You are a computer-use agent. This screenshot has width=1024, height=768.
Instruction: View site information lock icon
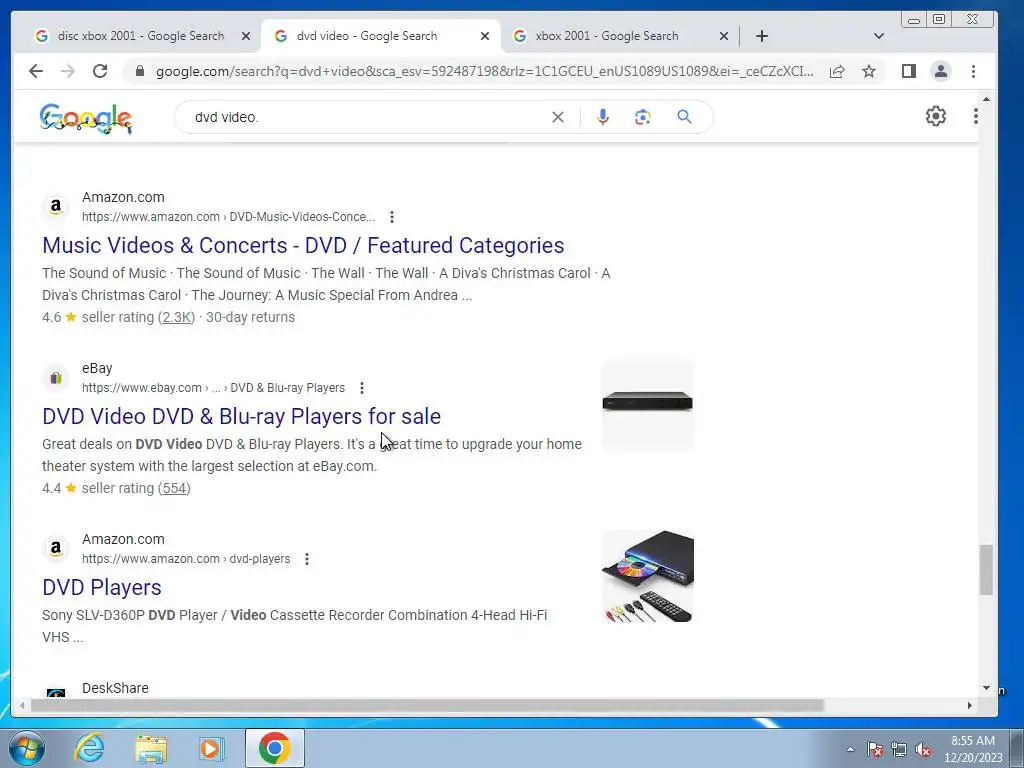pos(139,71)
